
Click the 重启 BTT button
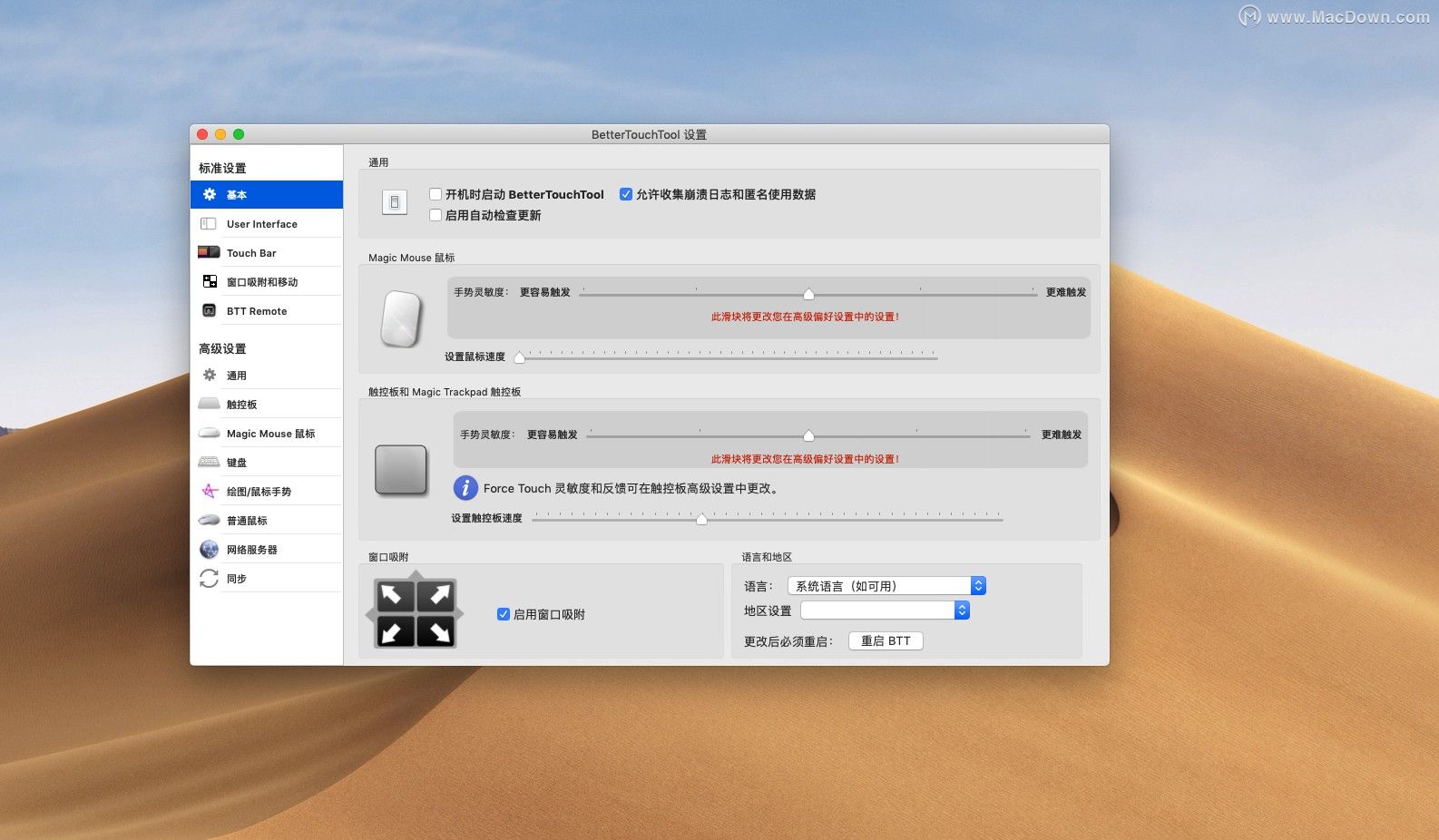click(886, 640)
